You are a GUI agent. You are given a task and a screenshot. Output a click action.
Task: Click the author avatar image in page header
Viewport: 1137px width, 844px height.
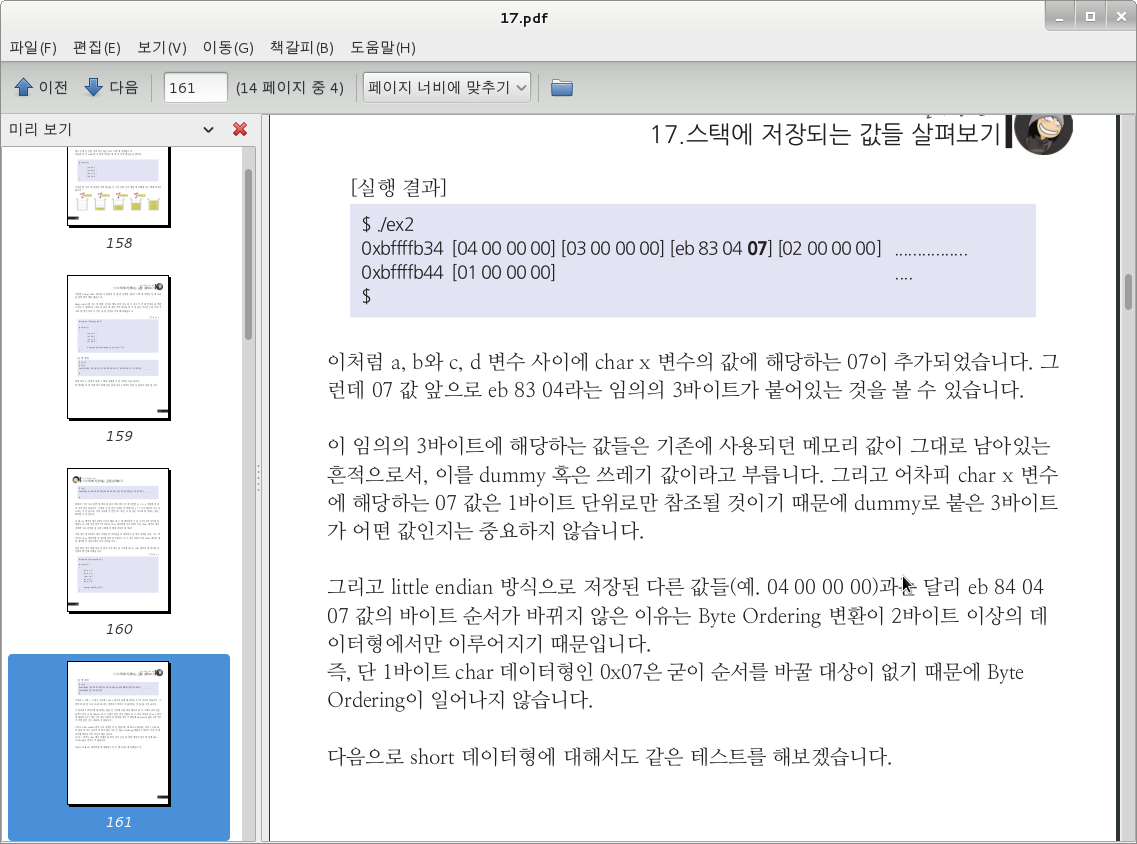point(1043,130)
